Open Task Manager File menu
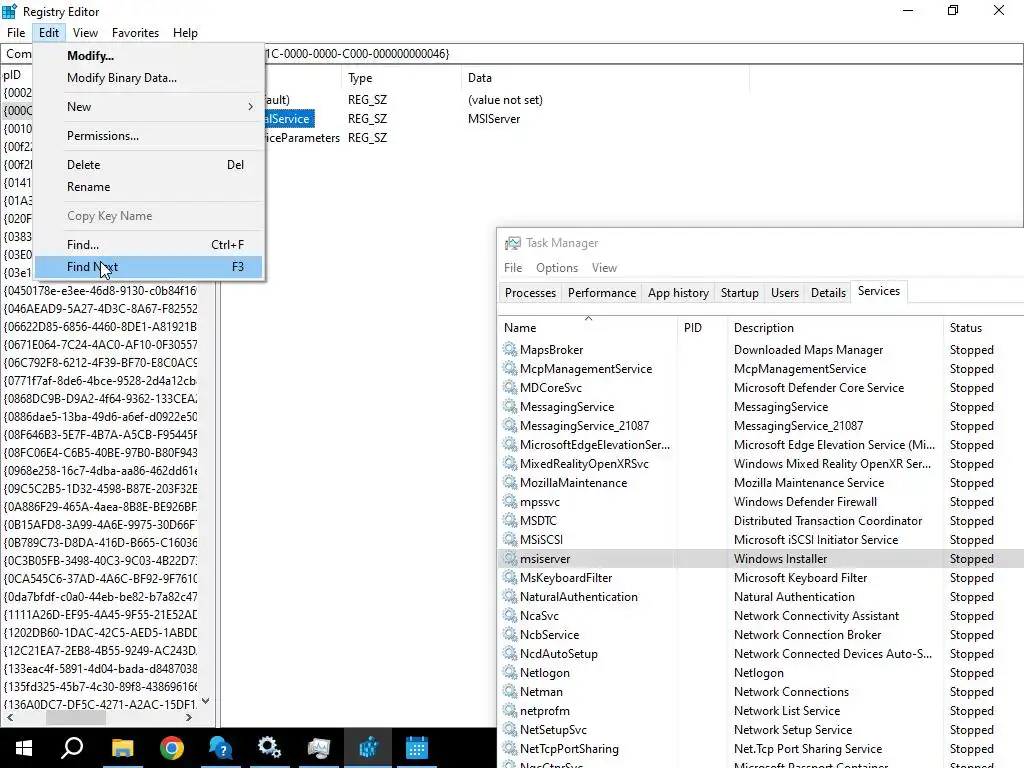This screenshot has width=1024, height=768. tap(513, 268)
